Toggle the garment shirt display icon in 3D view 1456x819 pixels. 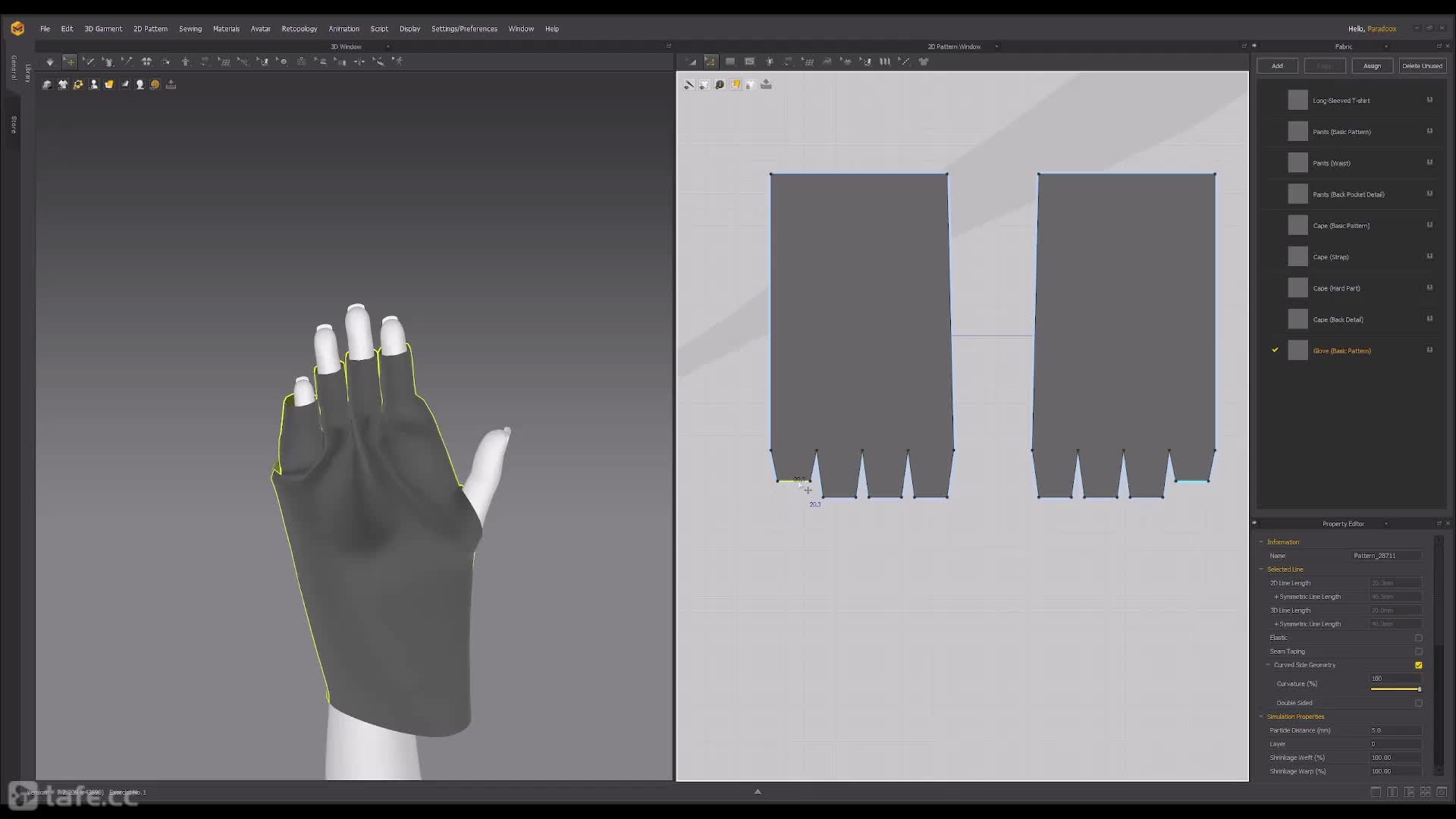(63, 84)
